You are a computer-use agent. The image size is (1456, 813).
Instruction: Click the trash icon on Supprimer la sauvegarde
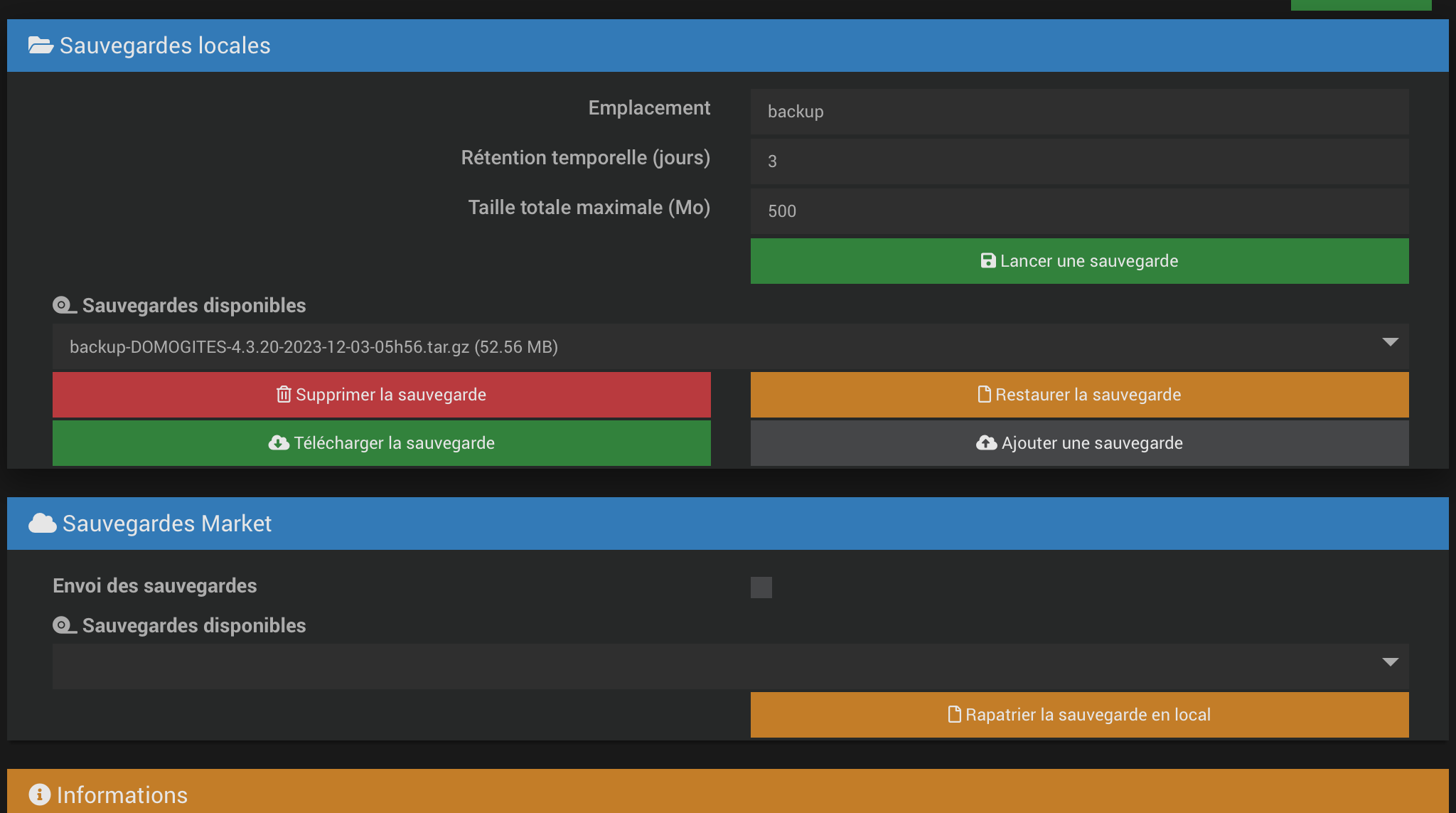(284, 395)
